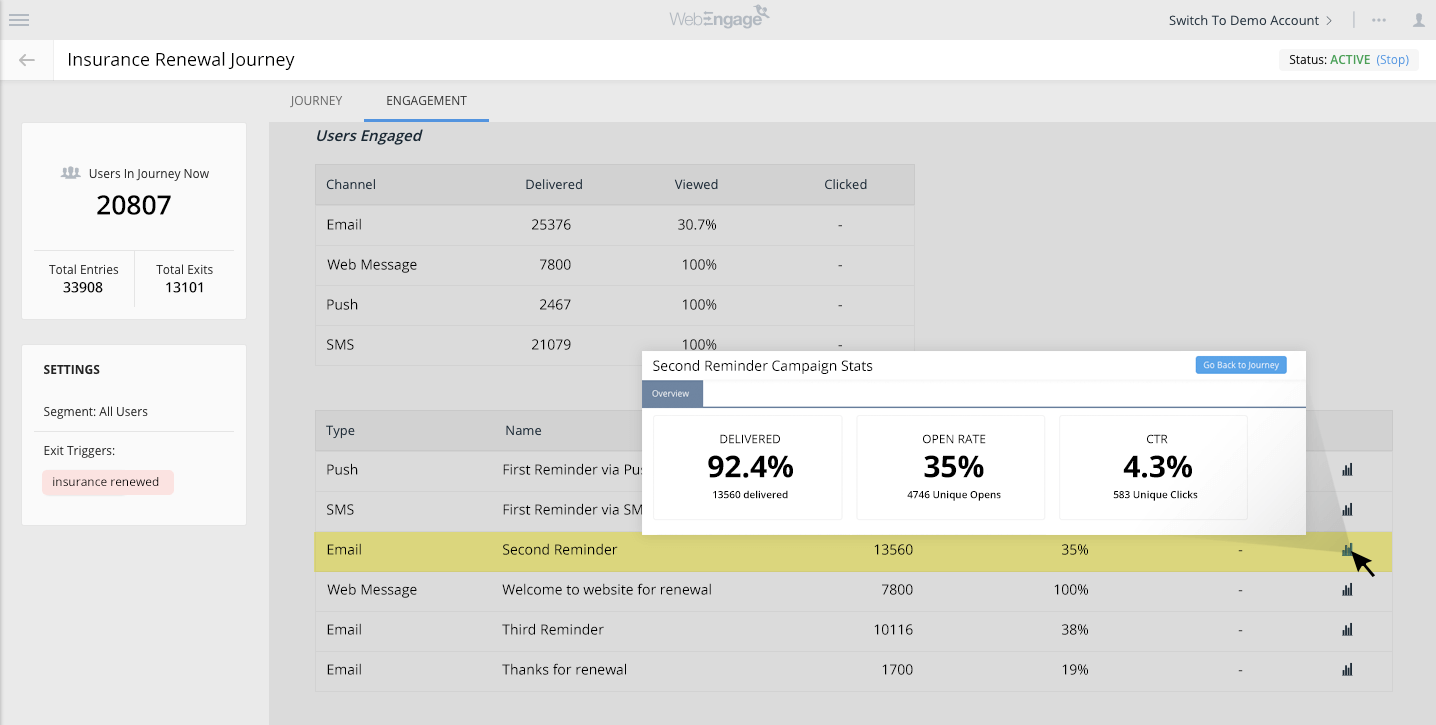The height and width of the screenshot is (725, 1436).
Task: Open stats chart icon for Third Reminder
Action: point(1347,630)
